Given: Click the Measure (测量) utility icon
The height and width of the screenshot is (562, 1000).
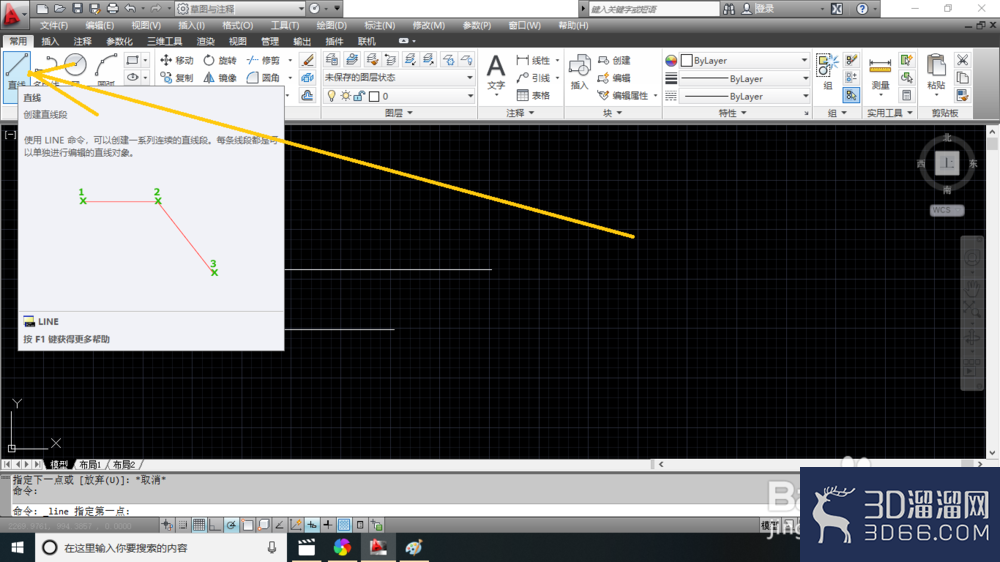Looking at the screenshot, I should pos(880,73).
